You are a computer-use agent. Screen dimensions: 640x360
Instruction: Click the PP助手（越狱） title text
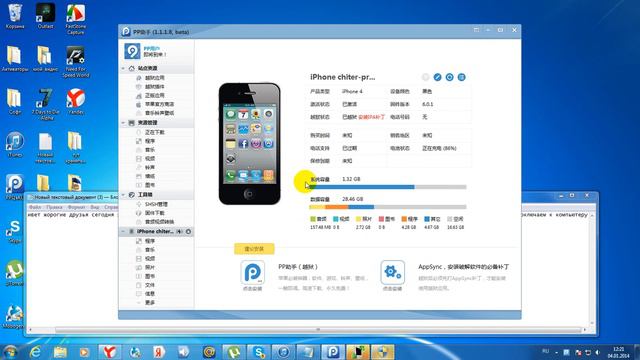298,267
